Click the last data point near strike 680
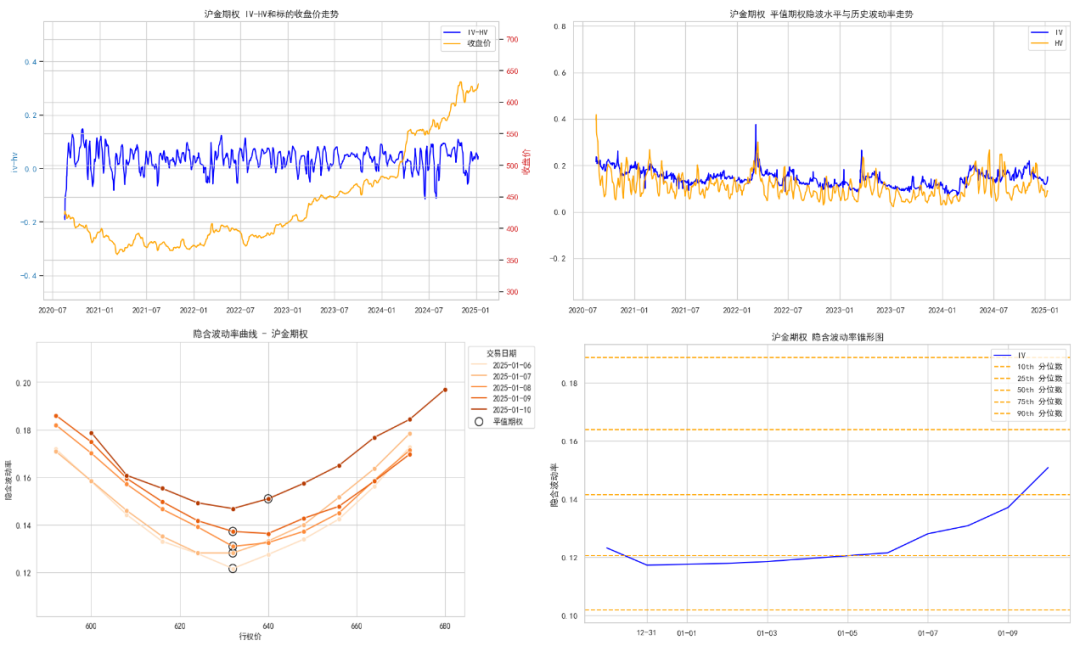The height and width of the screenshot is (646, 1080). [445, 390]
